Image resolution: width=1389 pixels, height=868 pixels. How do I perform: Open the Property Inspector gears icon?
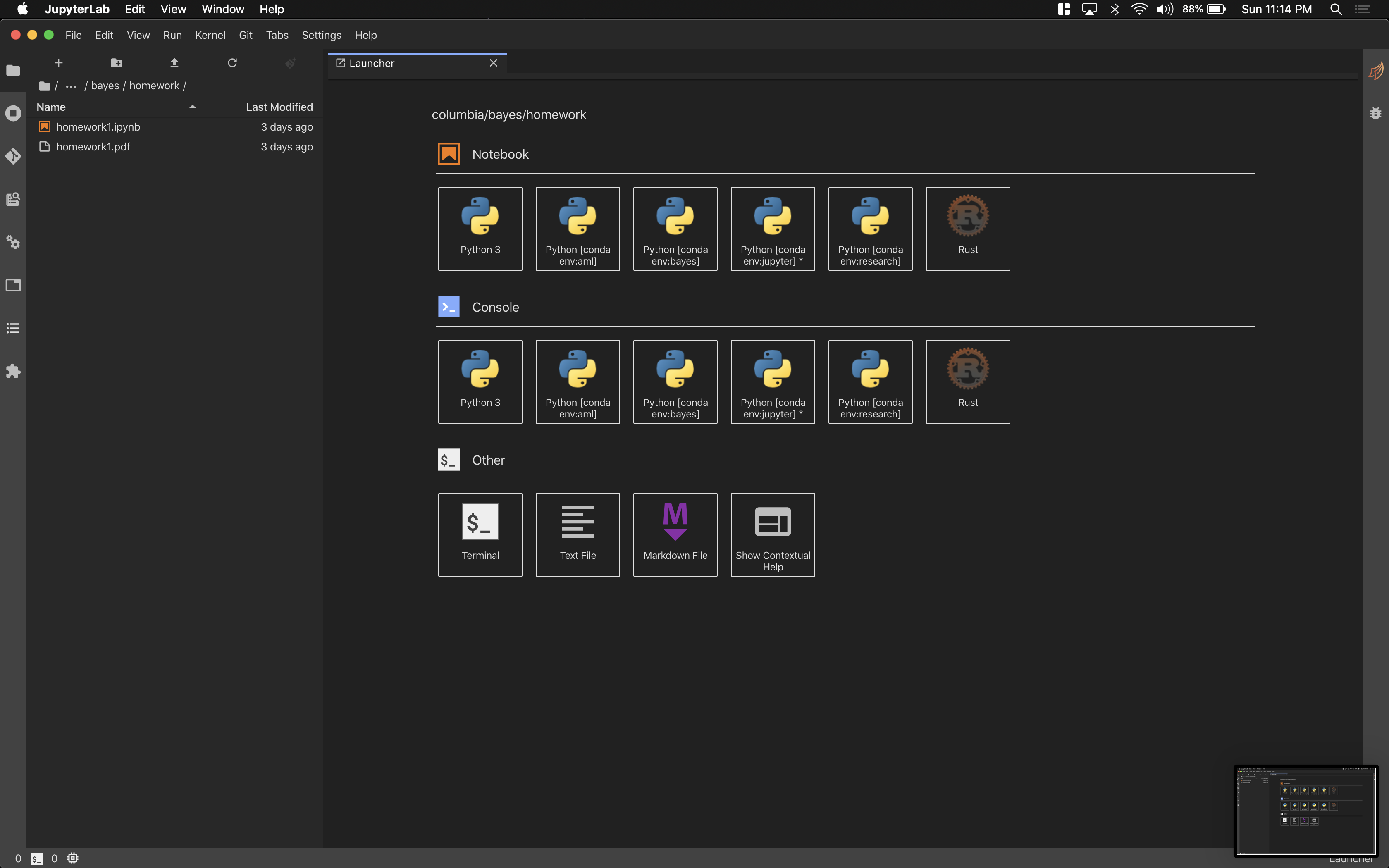coord(13,242)
